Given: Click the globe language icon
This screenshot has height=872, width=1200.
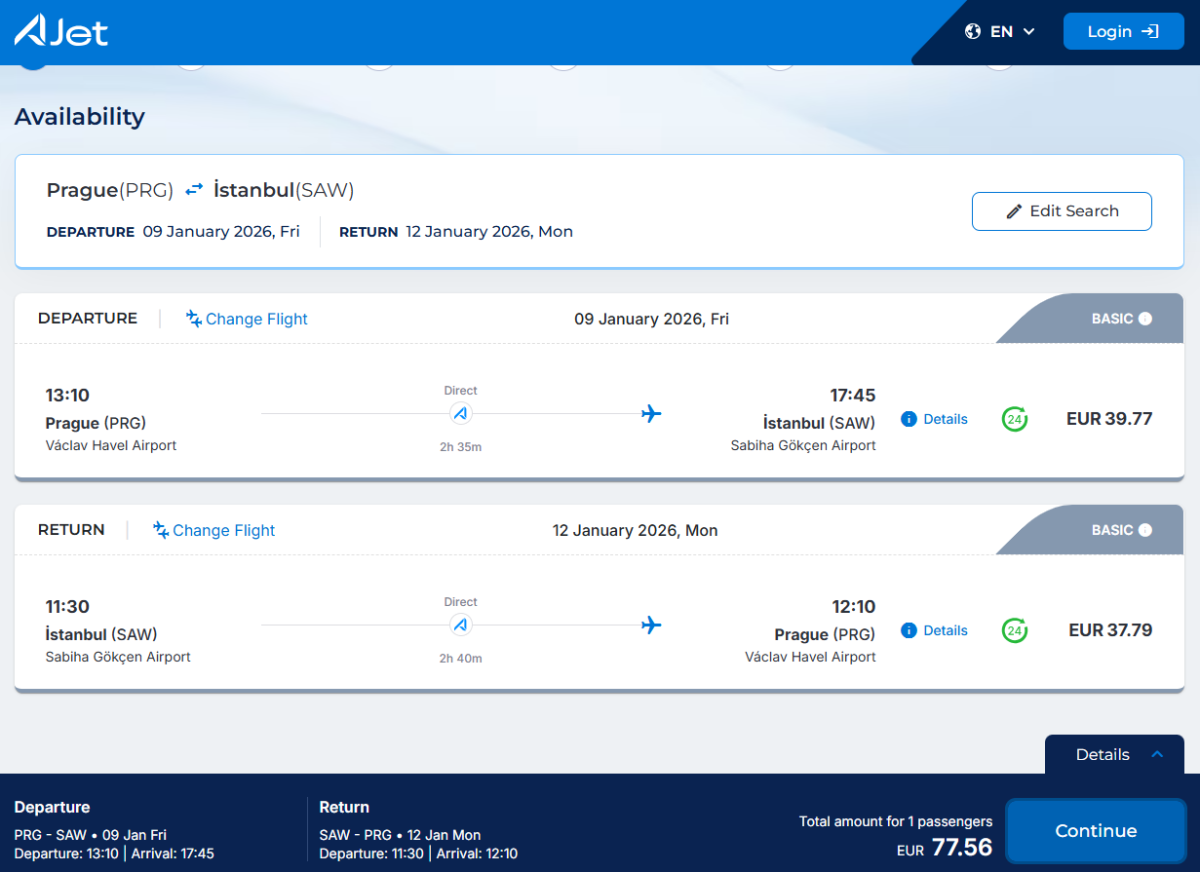Looking at the screenshot, I should [x=972, y=32].
